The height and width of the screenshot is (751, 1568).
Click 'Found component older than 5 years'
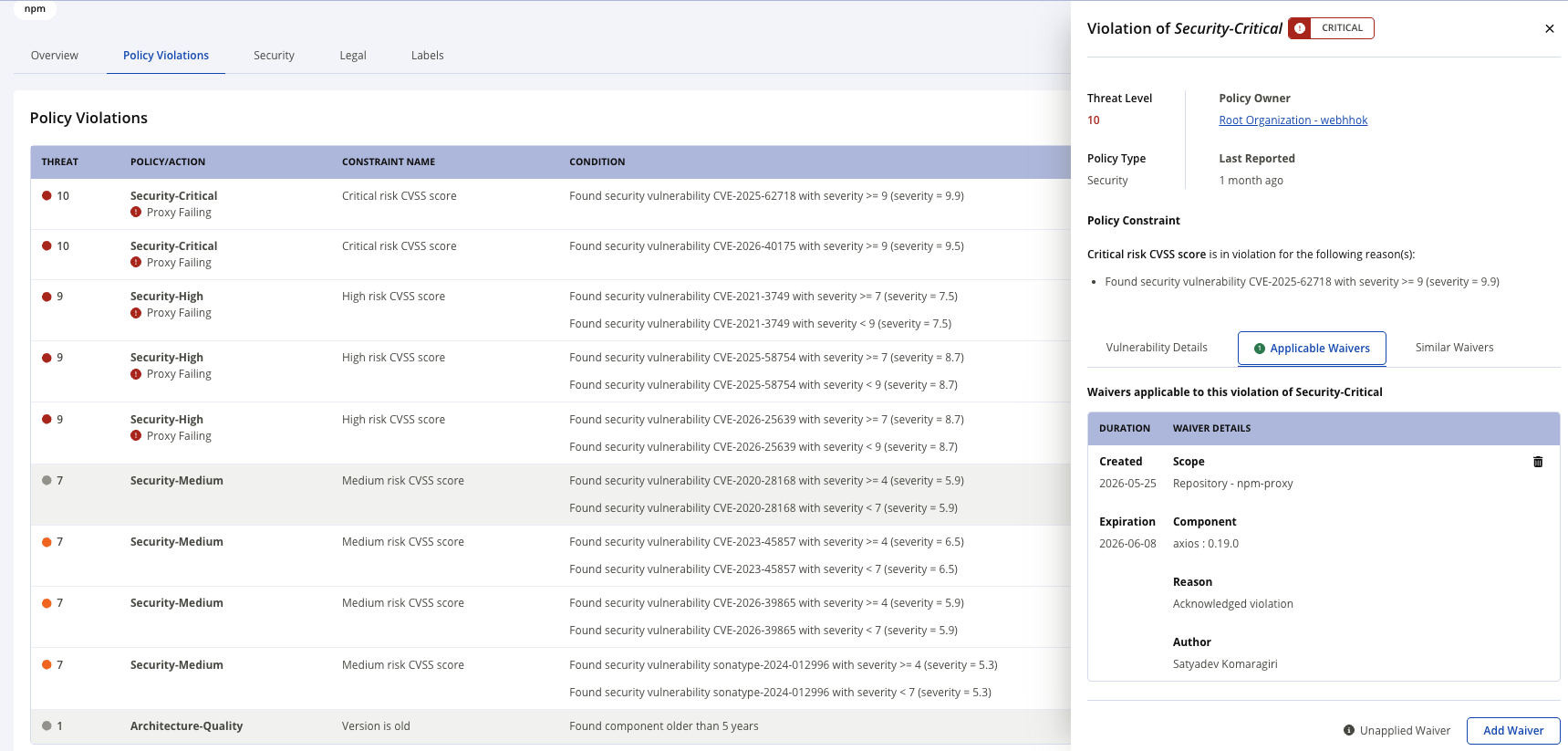click(664, 726)
